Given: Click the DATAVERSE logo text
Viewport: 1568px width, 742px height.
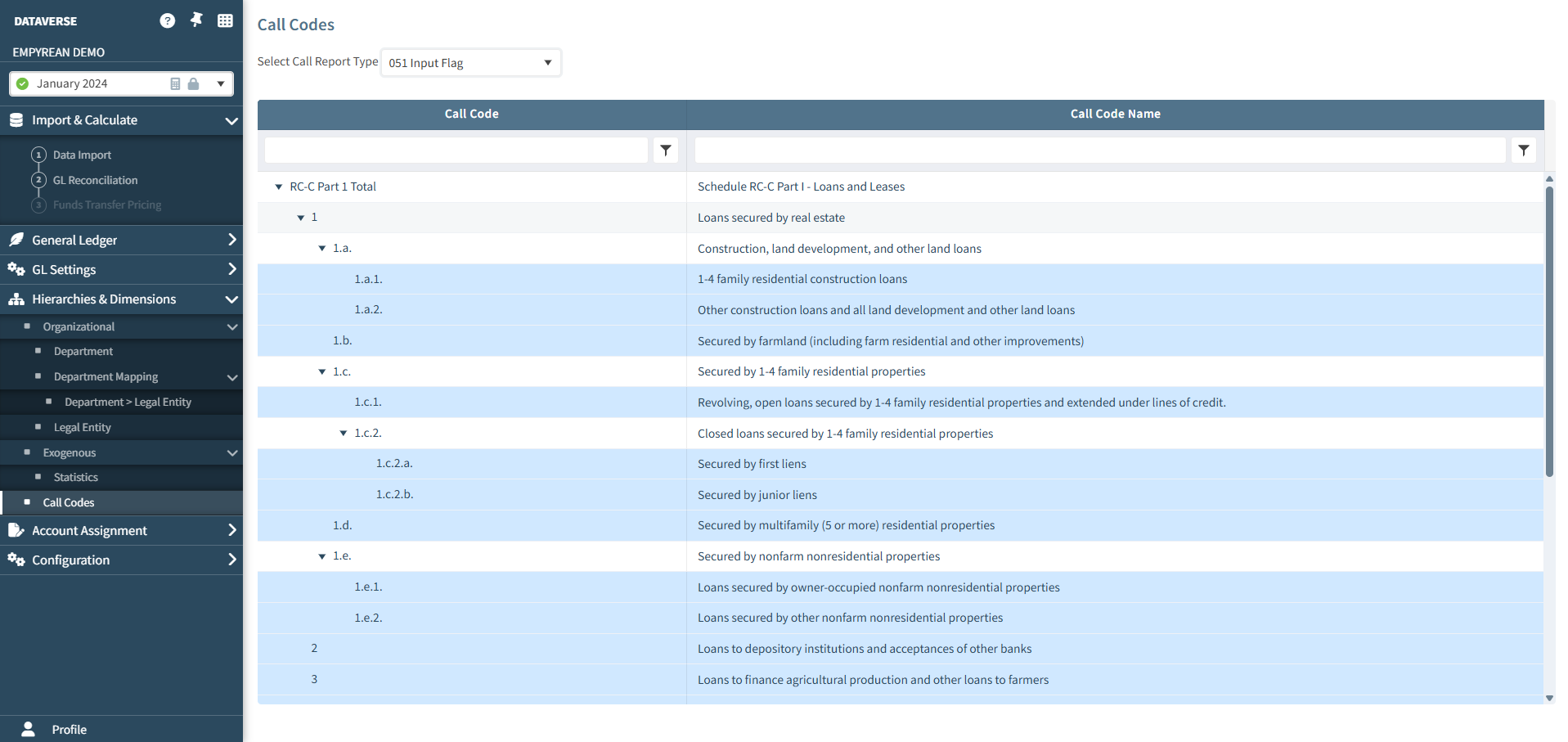Looking at the screenshot, I should point(46,21).
